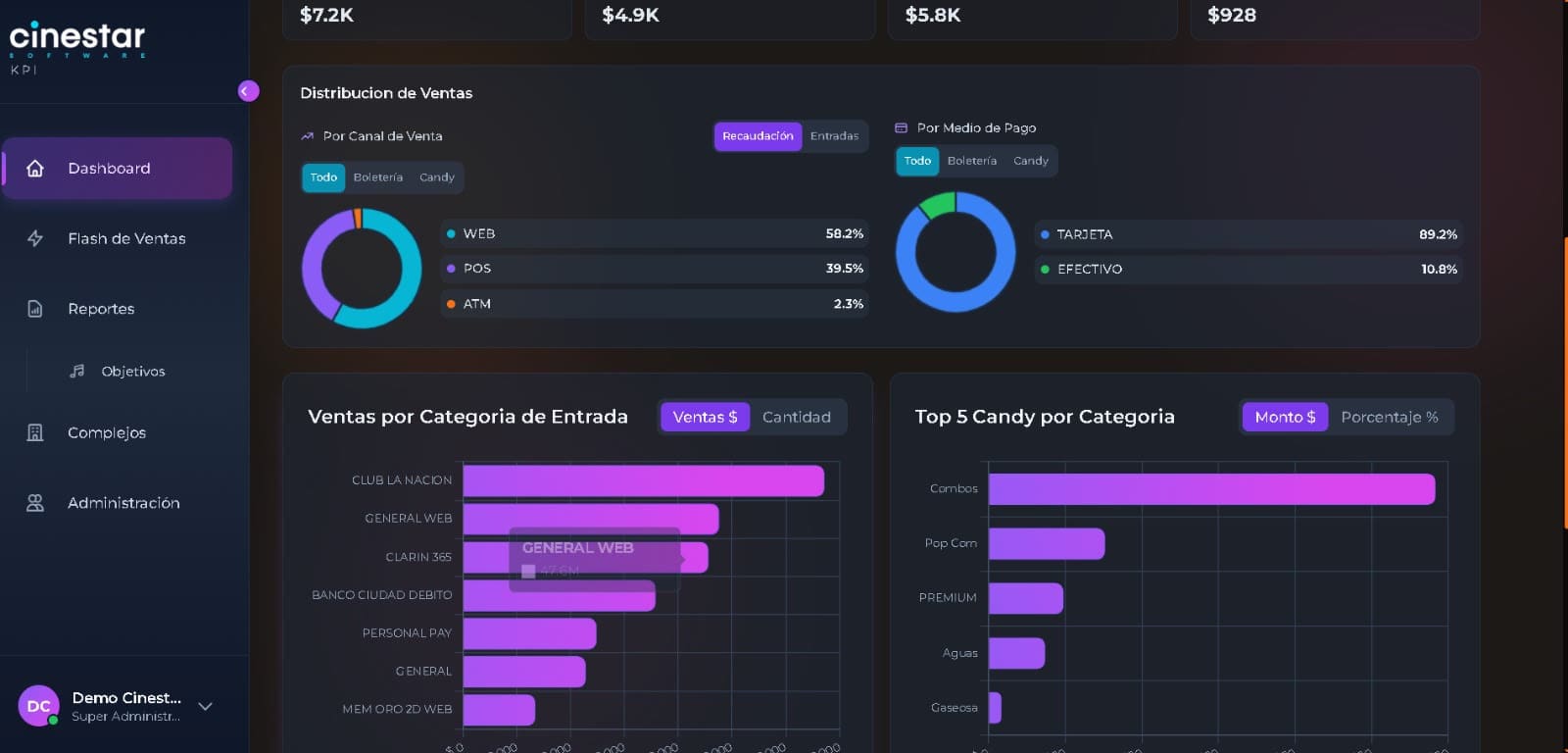Click the Pop Corn bar
The height and width of the screenshot is (753, 1568).
[x=1047, y=544]
